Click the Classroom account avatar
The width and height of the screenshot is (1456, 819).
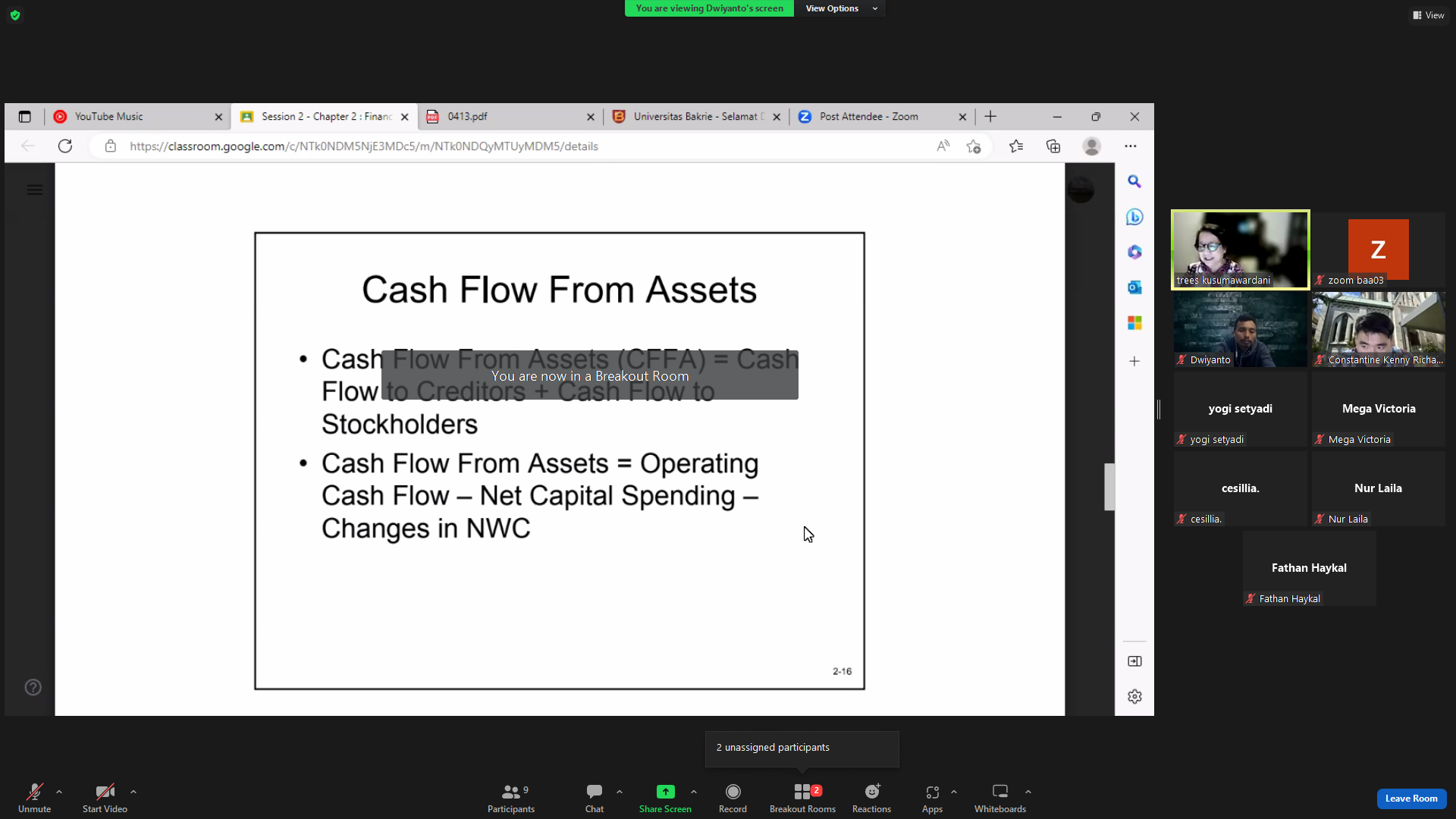pyautogui.click(x=1081, y=189)
